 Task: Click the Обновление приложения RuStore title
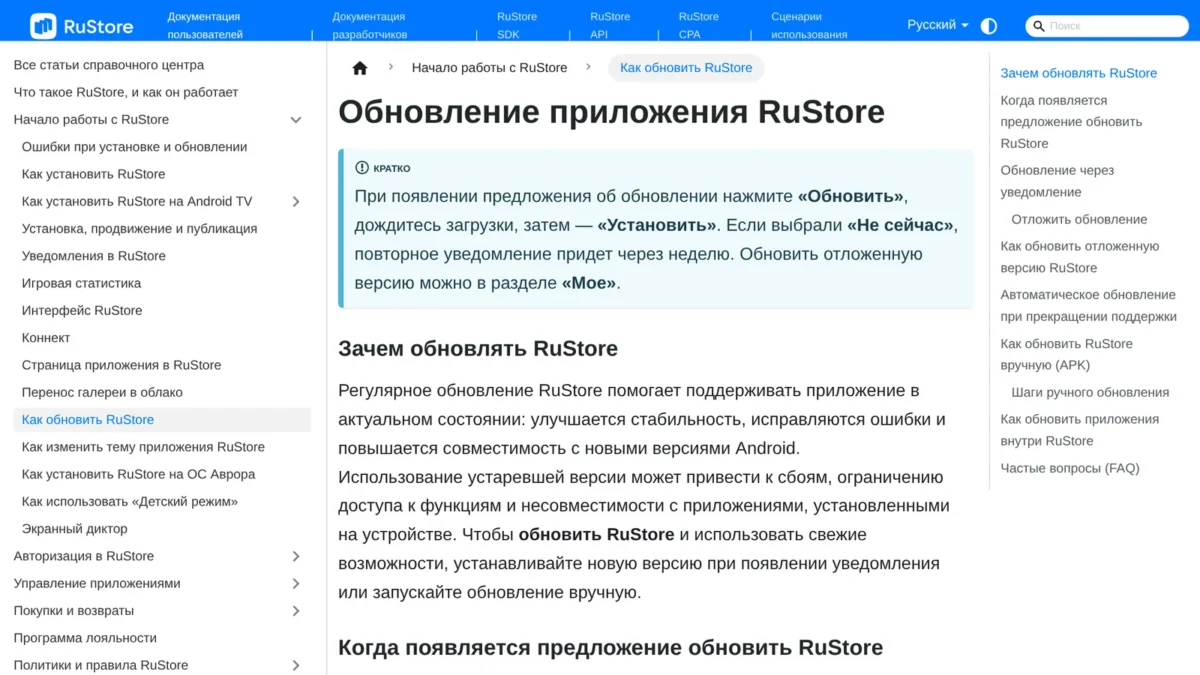(x=611, y=112)
